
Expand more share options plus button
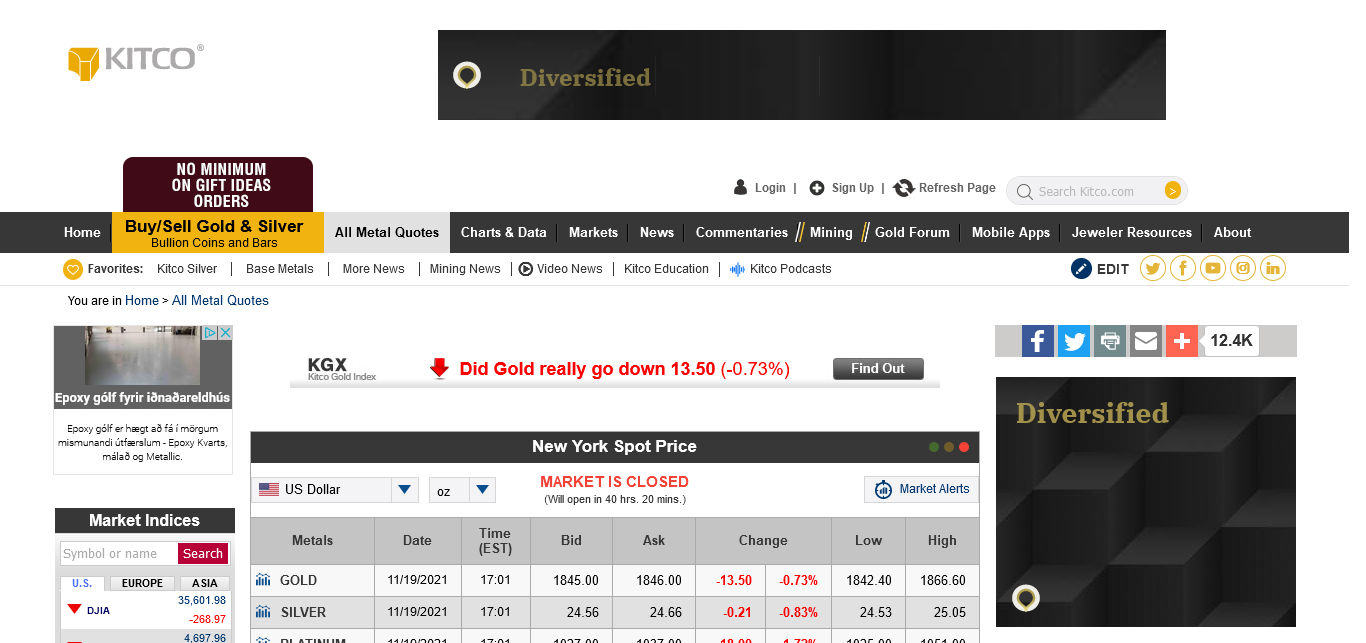click(1181, 341)
